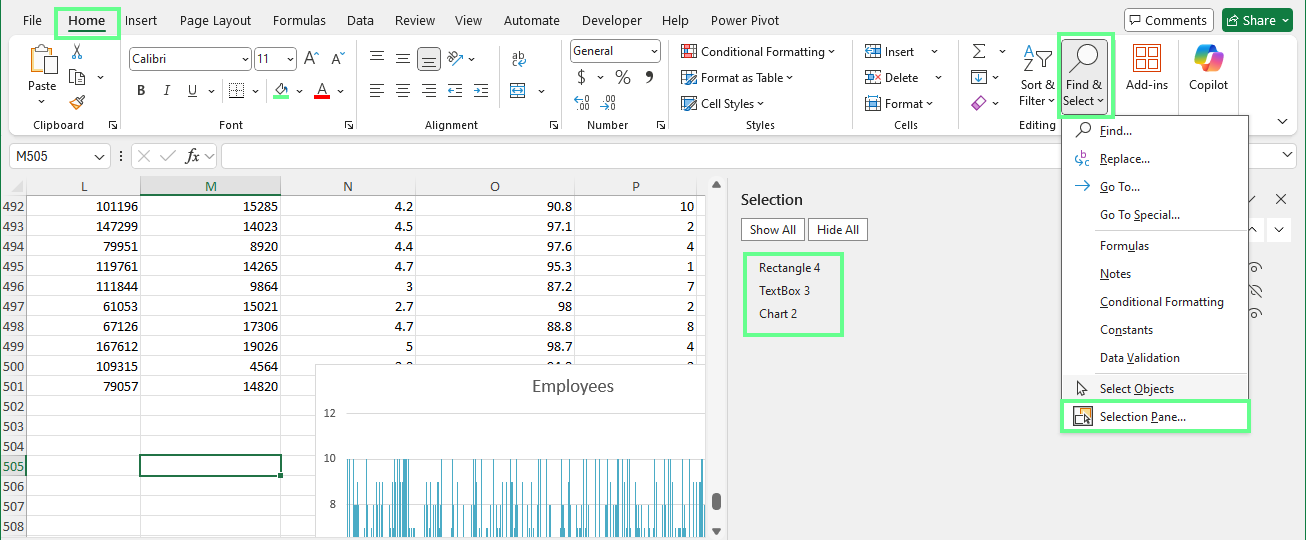1306x540 pixels.
Task: Click the Cut scissors icon
Action: (77, 52)
